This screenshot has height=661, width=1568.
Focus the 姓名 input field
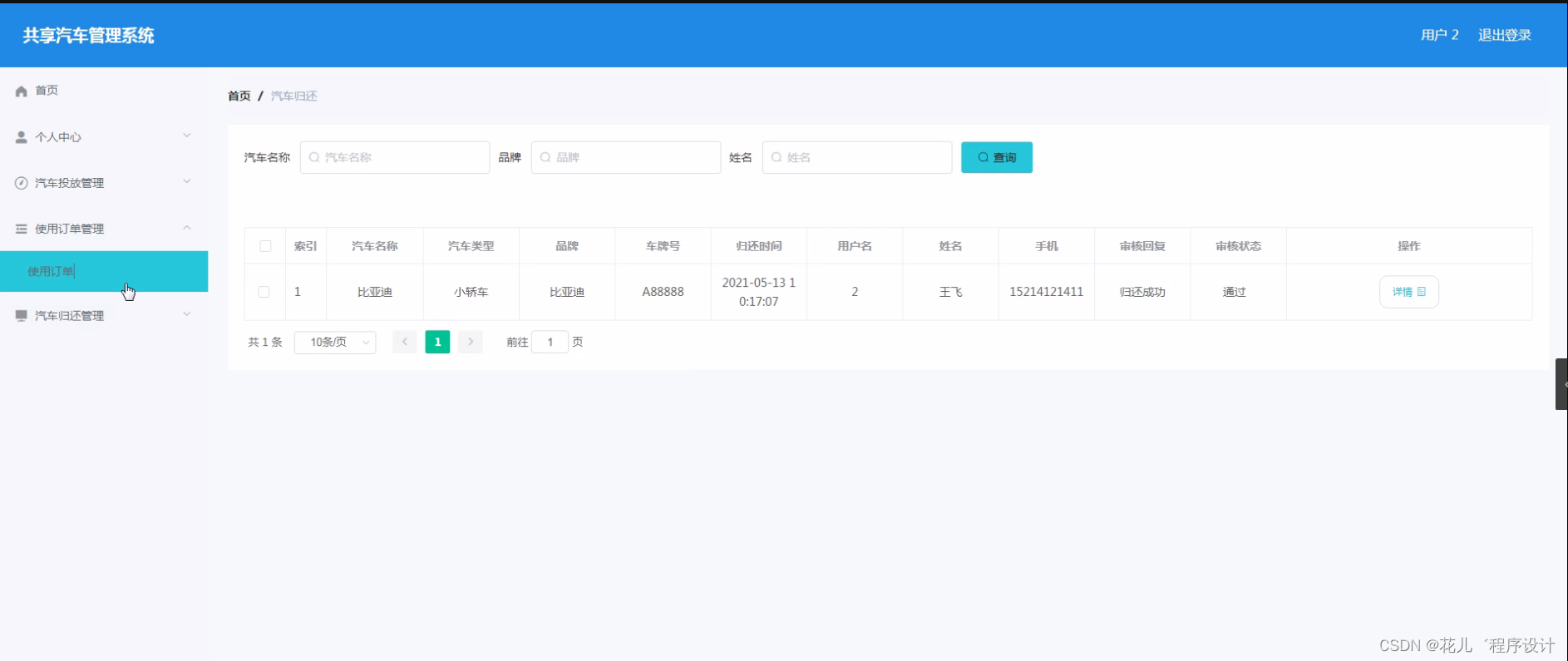click(x=857, y=157)
